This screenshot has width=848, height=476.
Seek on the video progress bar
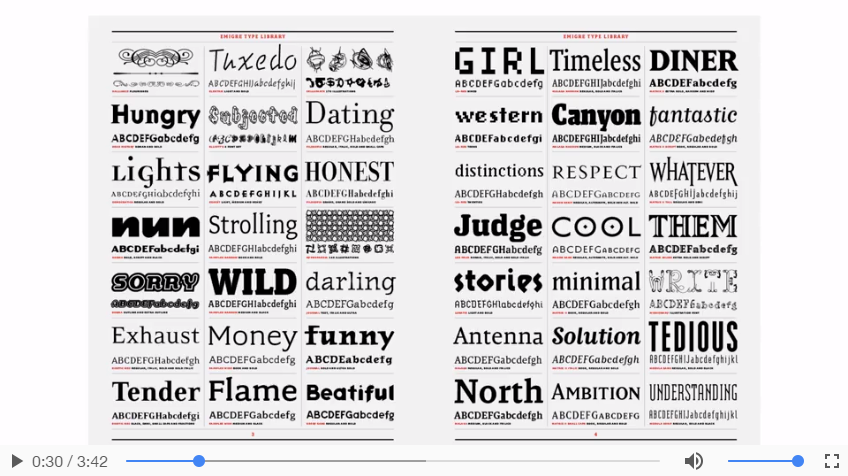tap(393, 461)
